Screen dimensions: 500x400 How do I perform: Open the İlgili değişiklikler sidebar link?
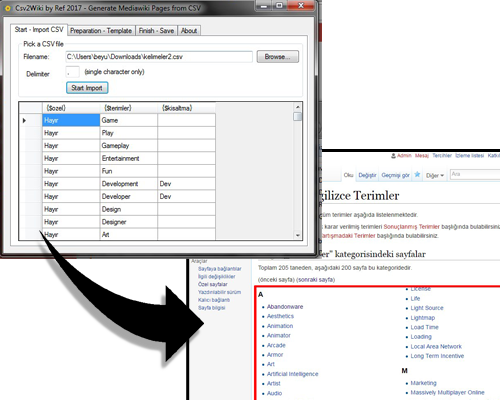[216, 276]
